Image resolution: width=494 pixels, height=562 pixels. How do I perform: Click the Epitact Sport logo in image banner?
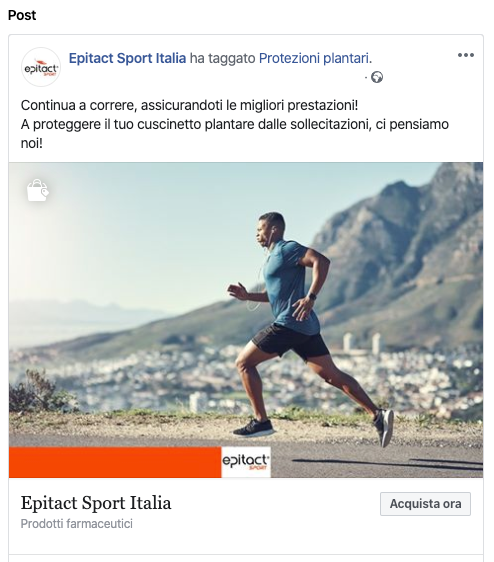click(x=246, y=462)
